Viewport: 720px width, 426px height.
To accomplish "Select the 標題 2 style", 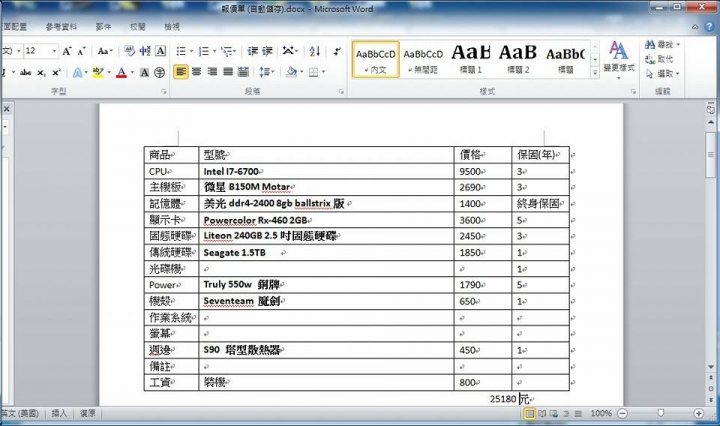I will [518, 60].
